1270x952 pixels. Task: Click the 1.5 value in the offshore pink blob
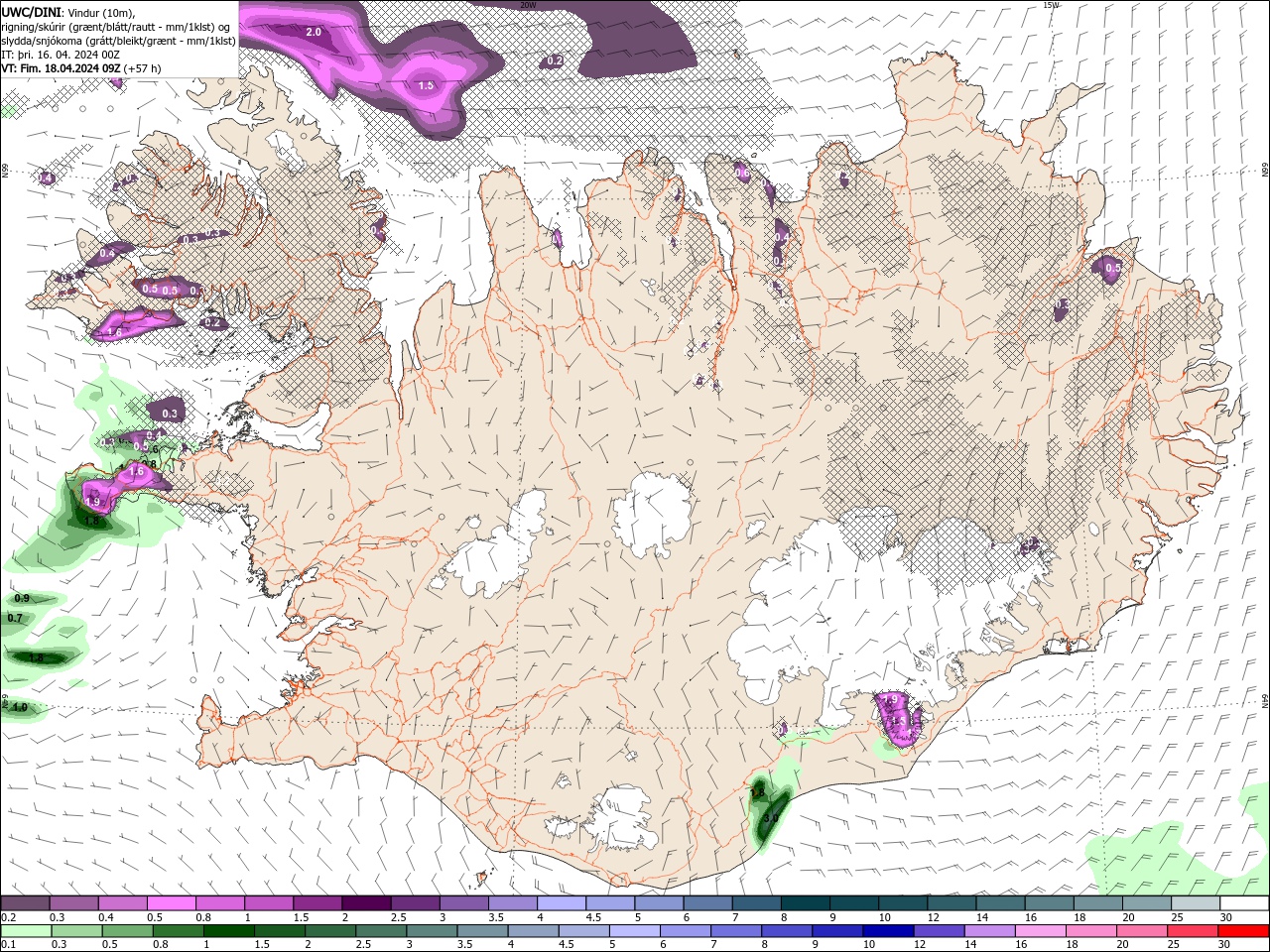tap(426, 85)
